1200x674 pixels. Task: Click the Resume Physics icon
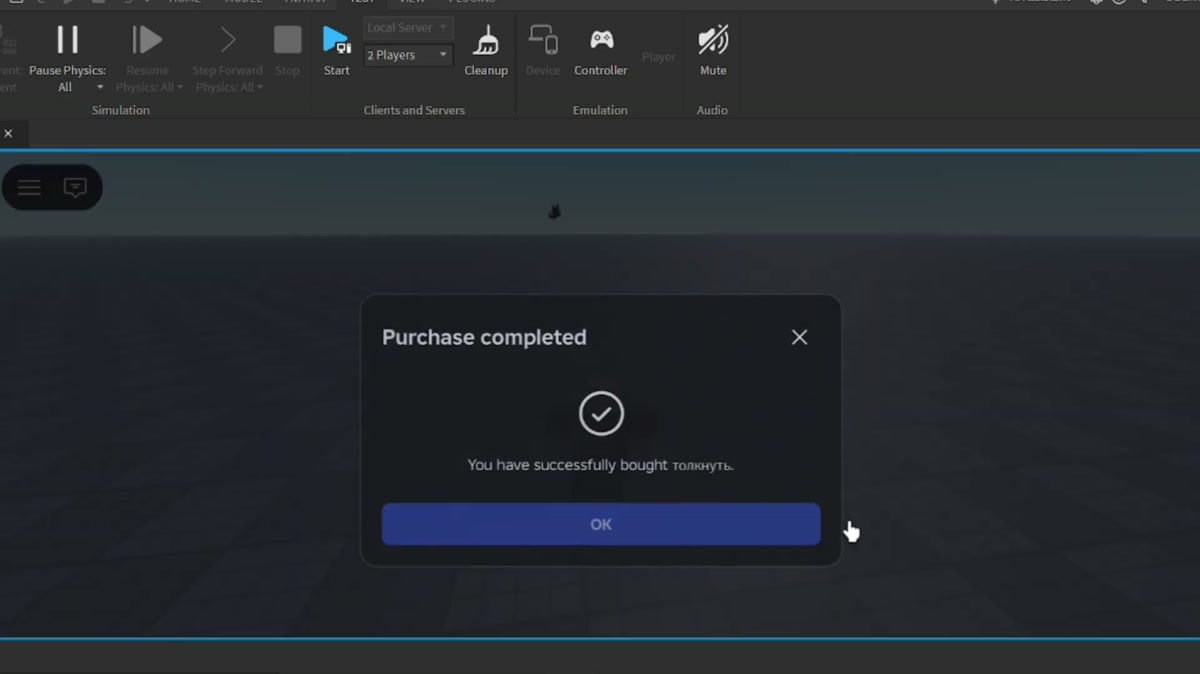click(x=147, y=40)
